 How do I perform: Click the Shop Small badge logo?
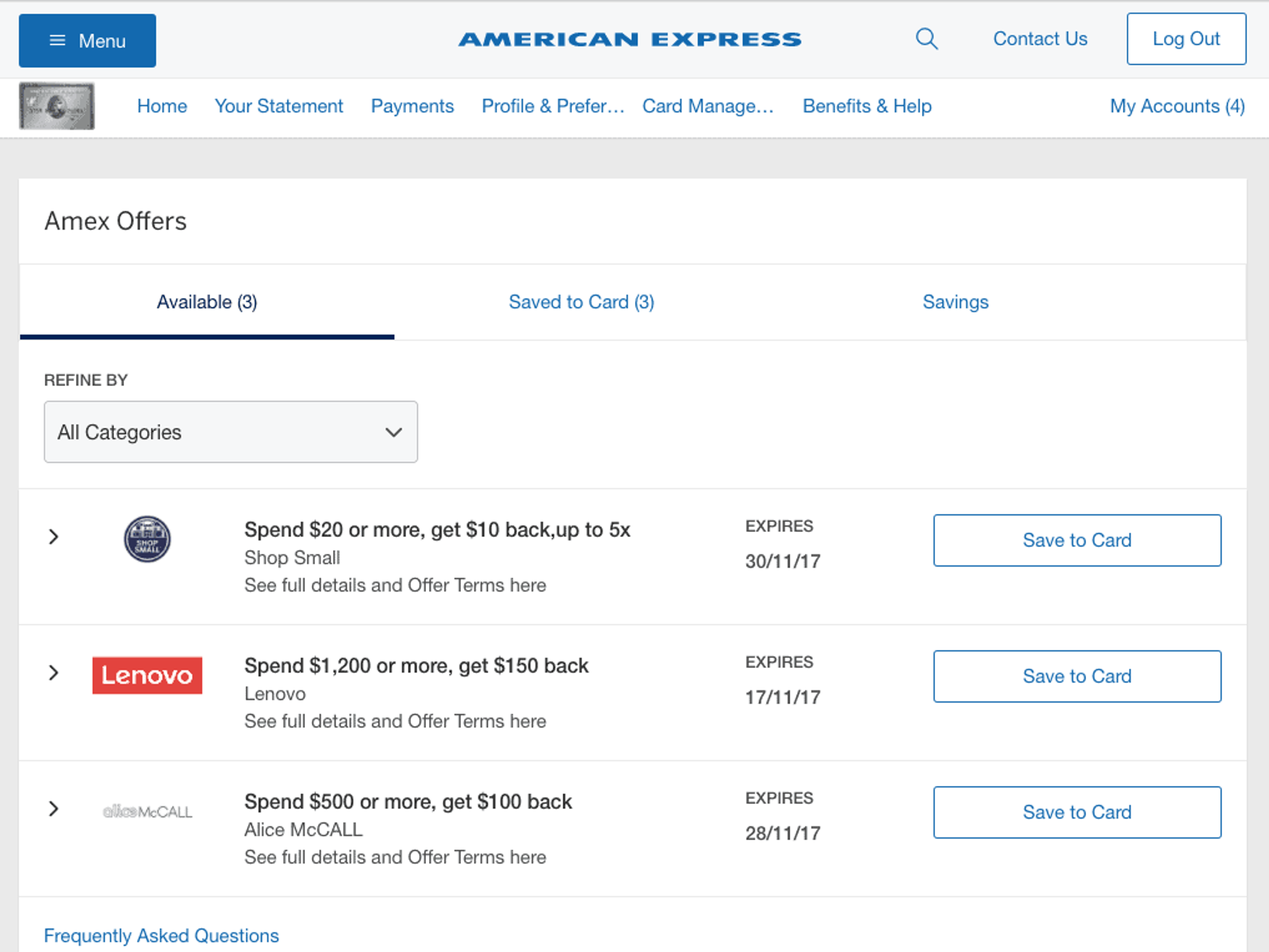coord(147,539)
